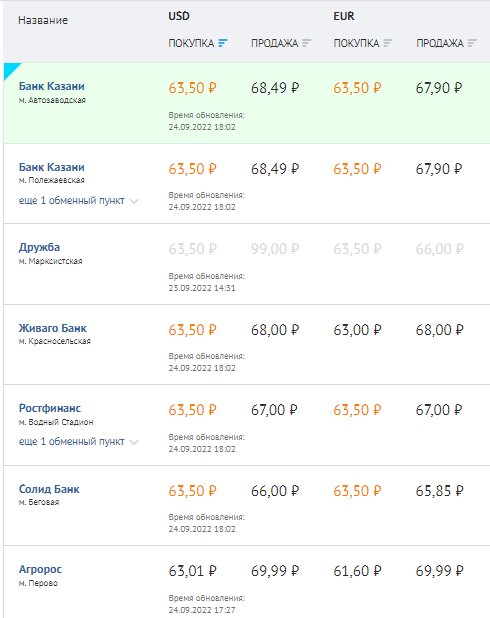The height and width of the screenshot is (618, 490).
Task: Click the chevron next to Ростфинанс extra point
Action: [134, 442]
